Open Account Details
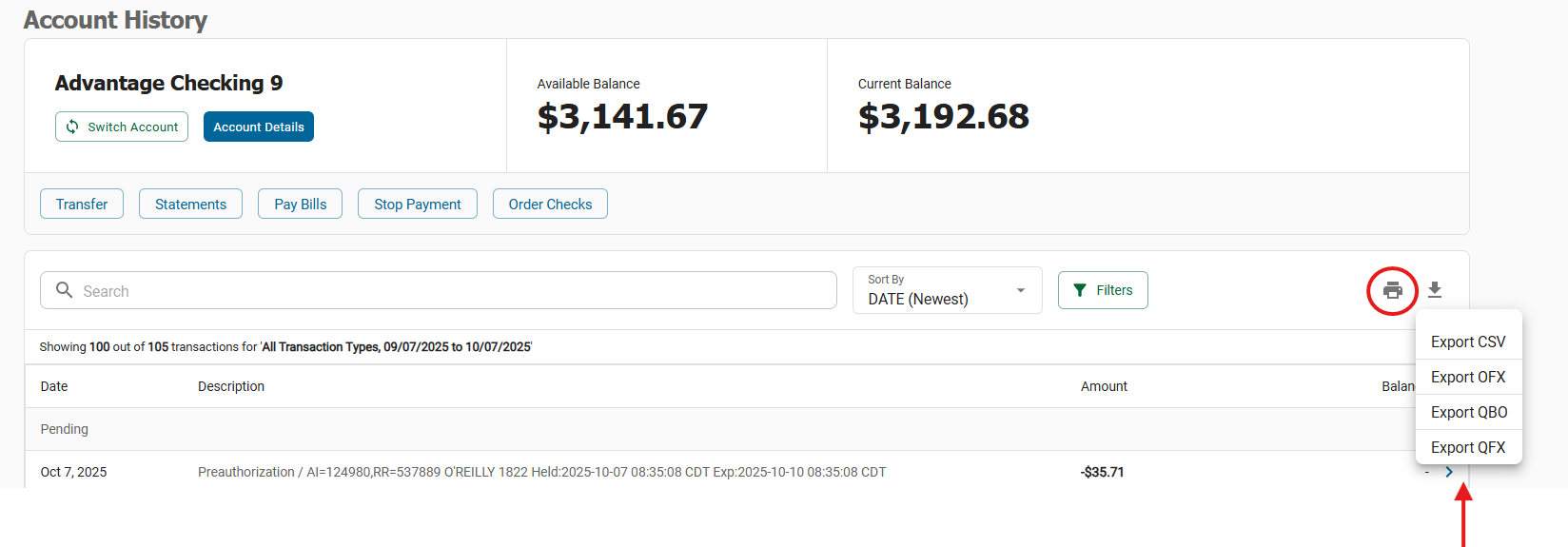The image size is (1568, 547). pyautogui.click(x=259, y=127)
